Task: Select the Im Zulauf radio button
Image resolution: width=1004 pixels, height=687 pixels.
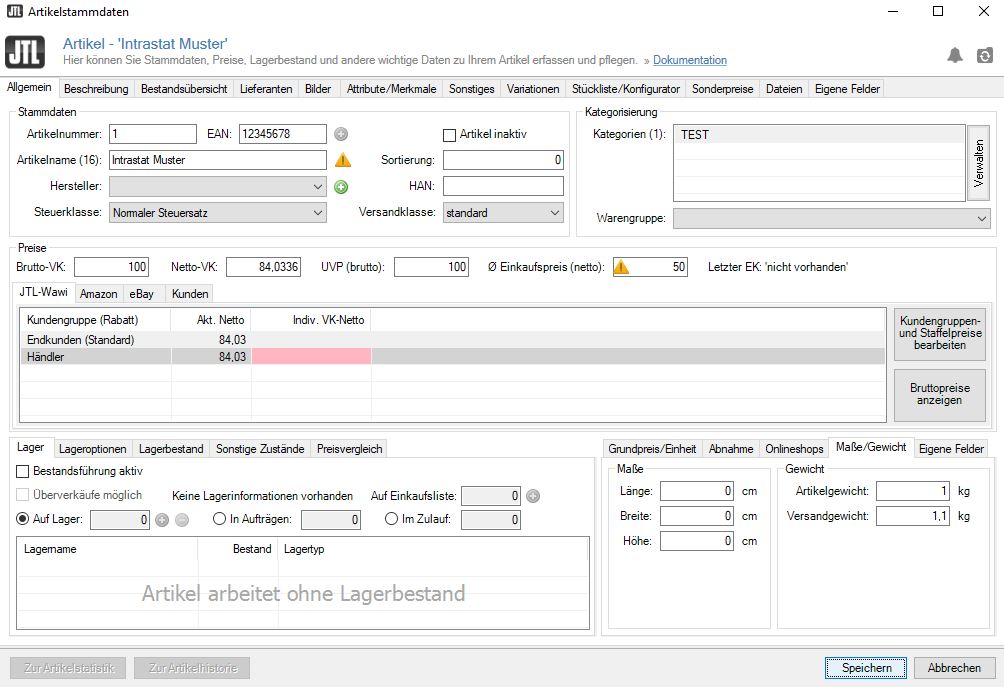Action: [391, 519]
